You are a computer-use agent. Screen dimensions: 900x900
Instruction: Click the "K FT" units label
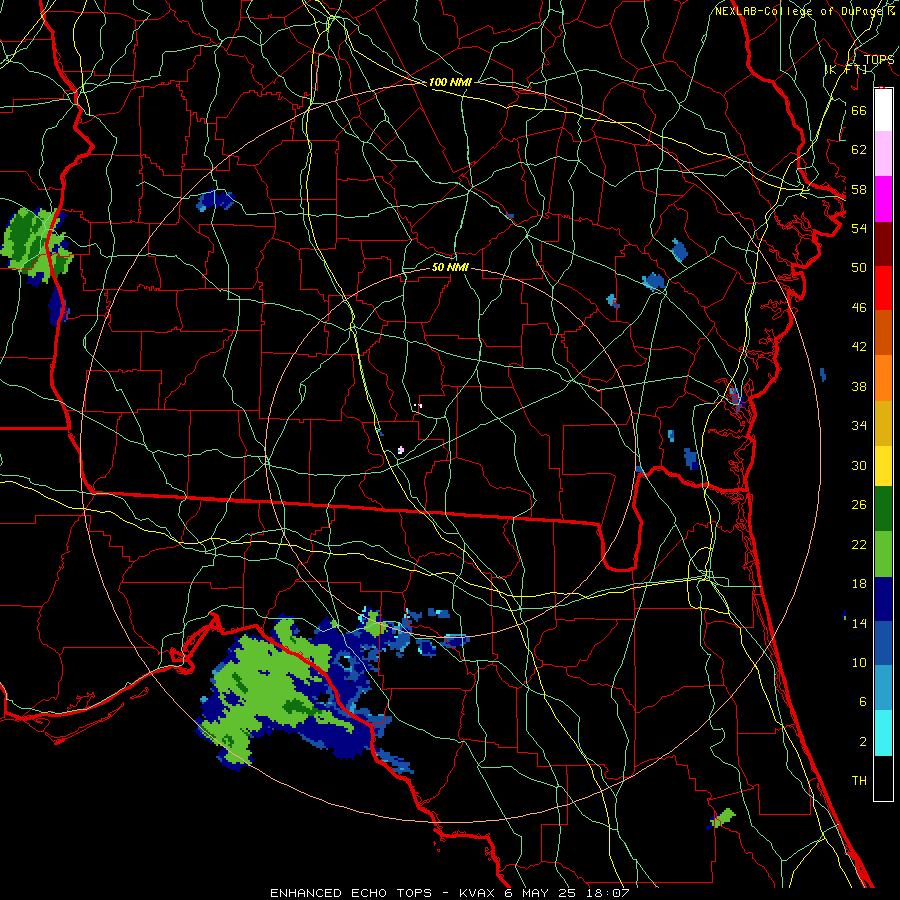click(846, 69)
